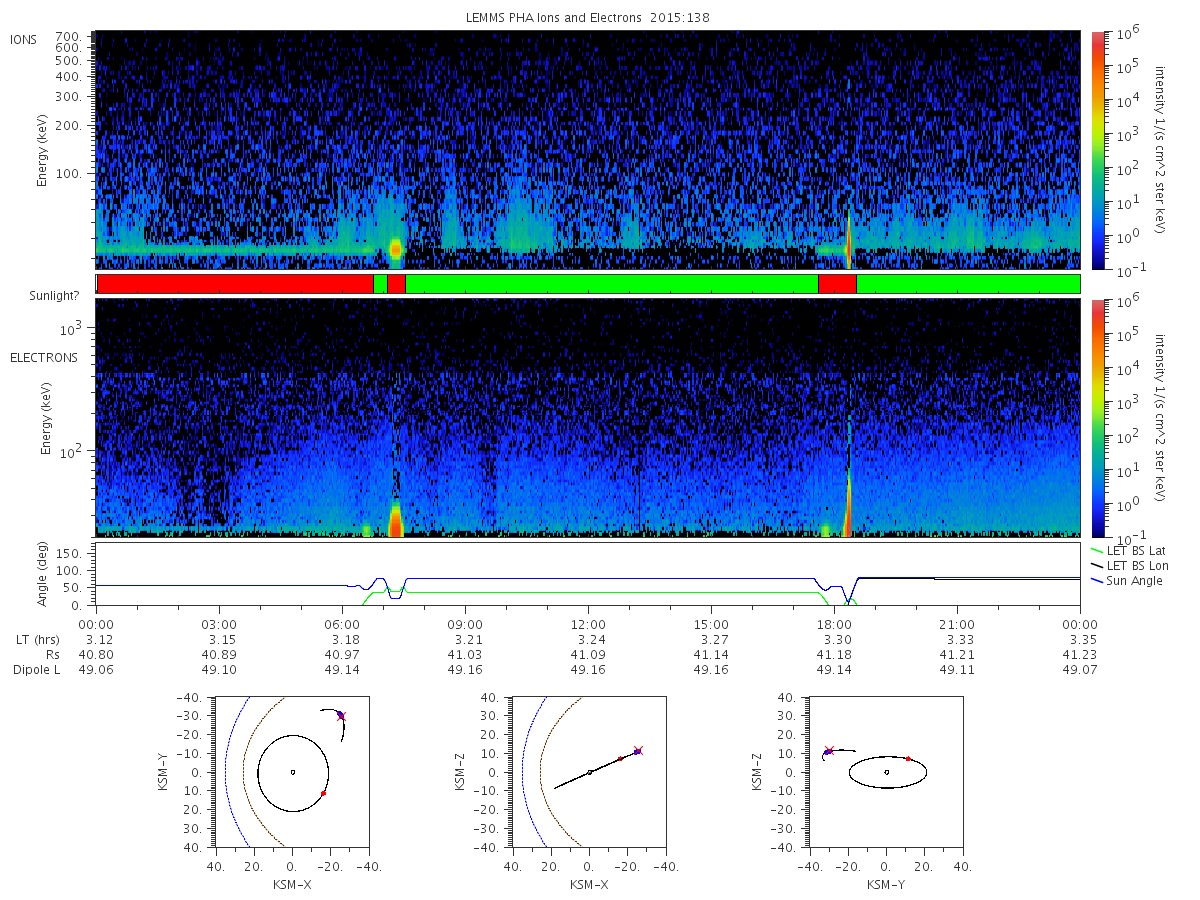Select the IONS panel label
The image size is (1200, 900).
click(25, 39)
